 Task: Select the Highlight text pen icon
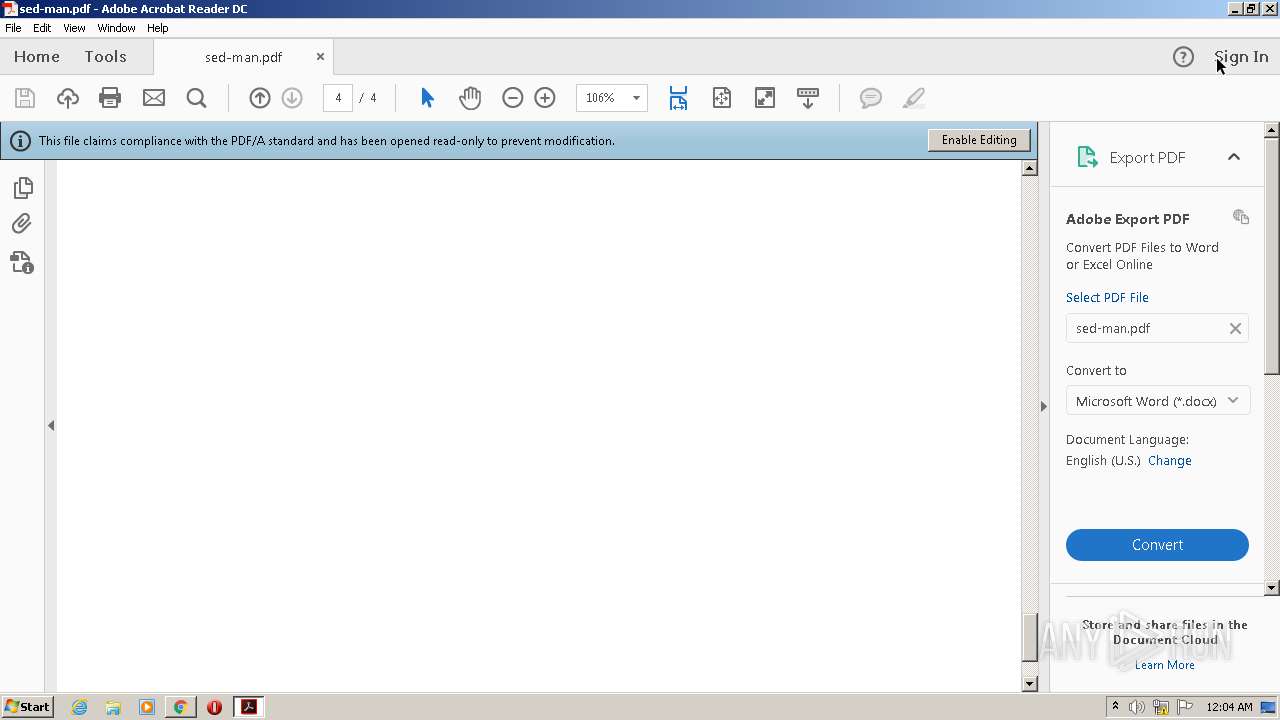[x=913, y=98]
